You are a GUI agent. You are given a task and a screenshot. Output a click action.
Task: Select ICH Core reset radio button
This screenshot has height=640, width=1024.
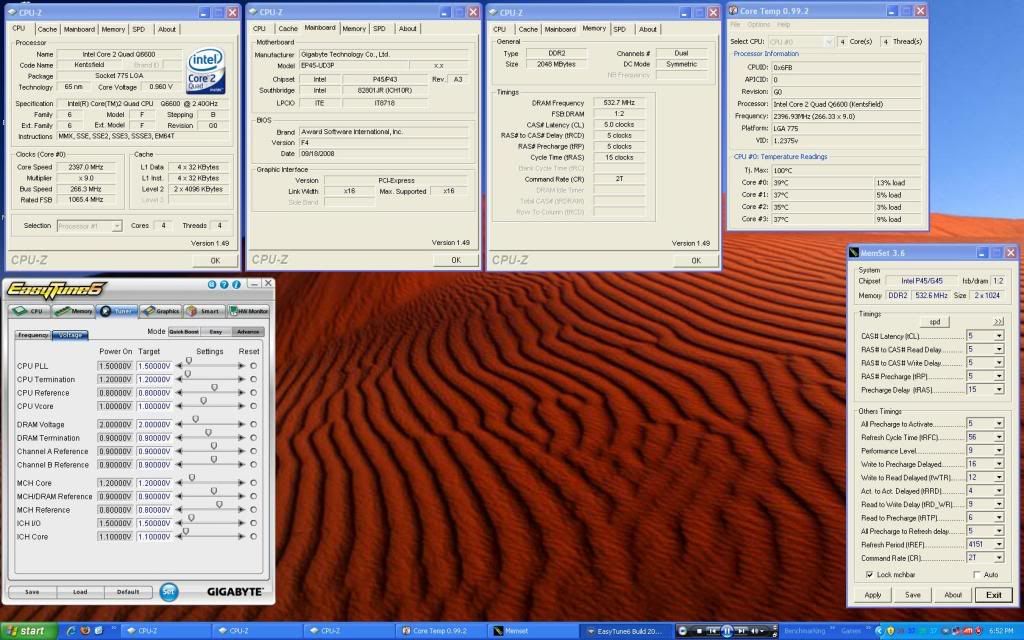click(253, 537)
